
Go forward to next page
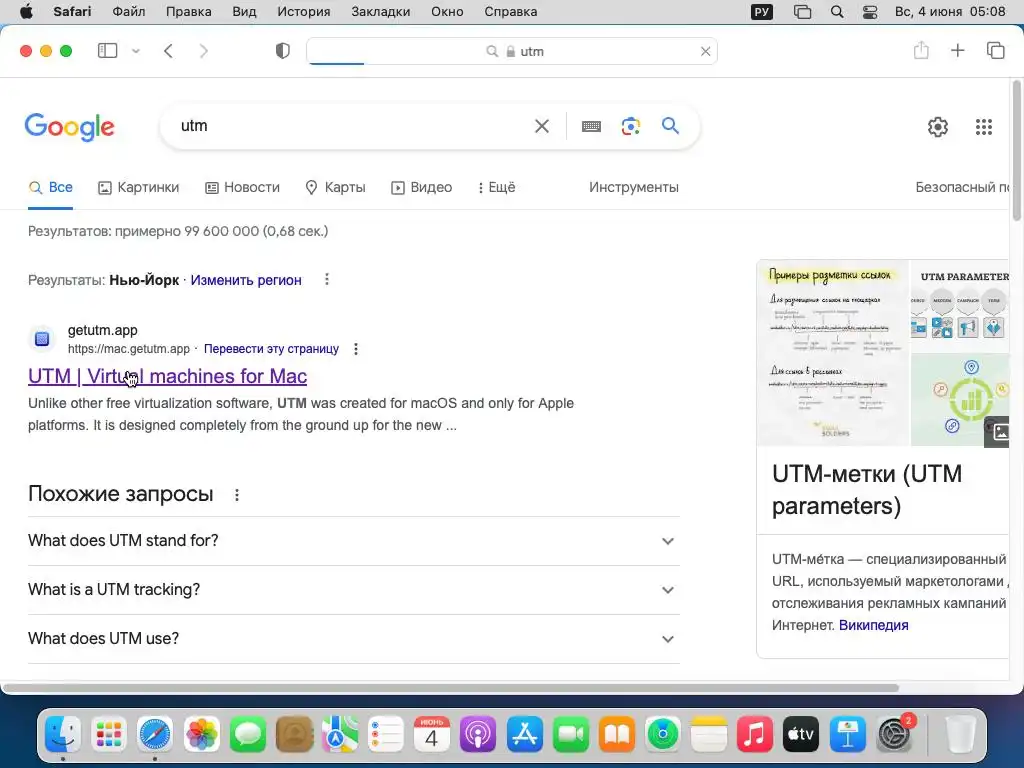click(204, 51)
